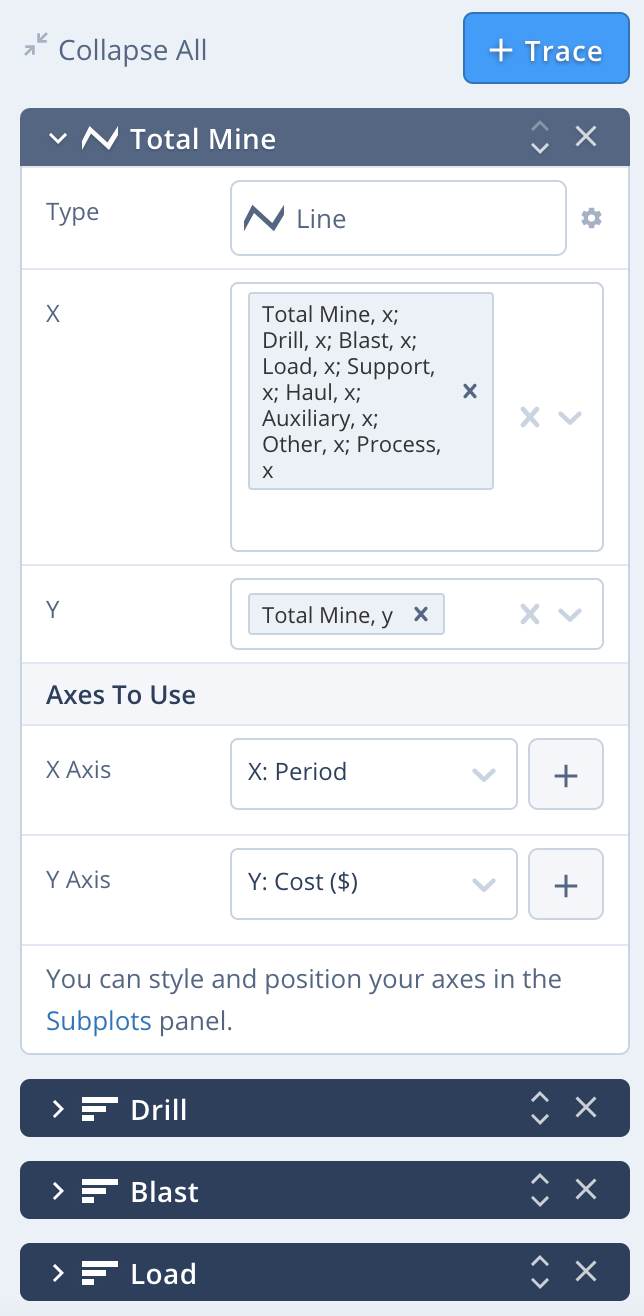
Task: Open the Line trace type selector
Action: coord(398,218)
